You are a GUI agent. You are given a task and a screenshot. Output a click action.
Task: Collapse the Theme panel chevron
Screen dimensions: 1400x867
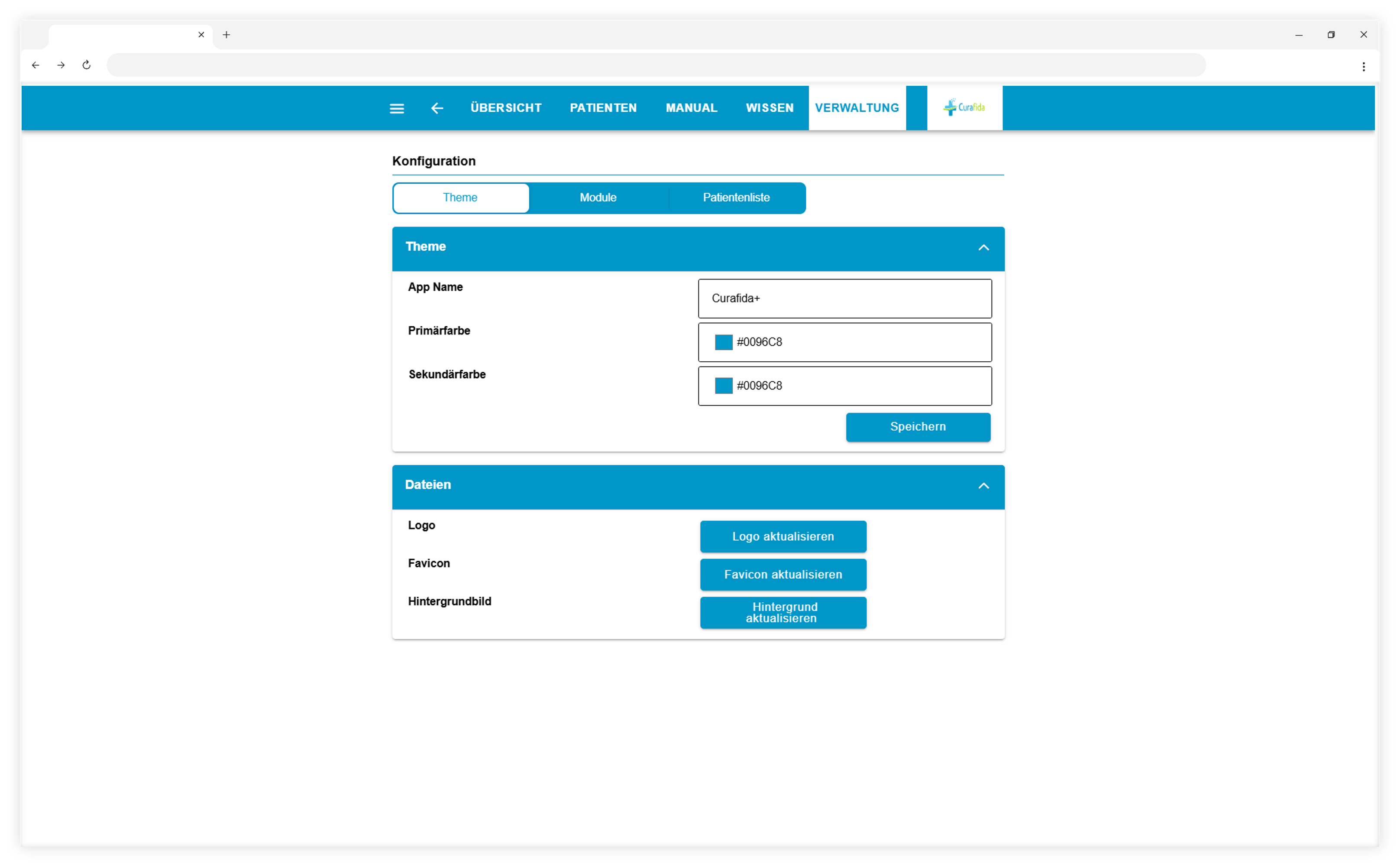pyautogui.click(x=983, y=248)
